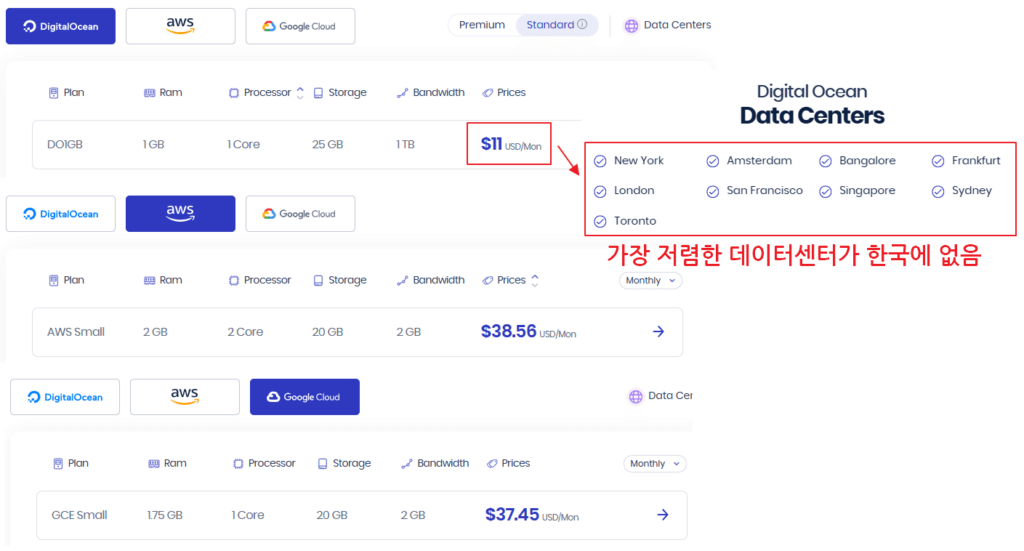Click the arrow icon in AWS Small row
This screenshot has height=551, width=1024.
click(x=658, y=332)
